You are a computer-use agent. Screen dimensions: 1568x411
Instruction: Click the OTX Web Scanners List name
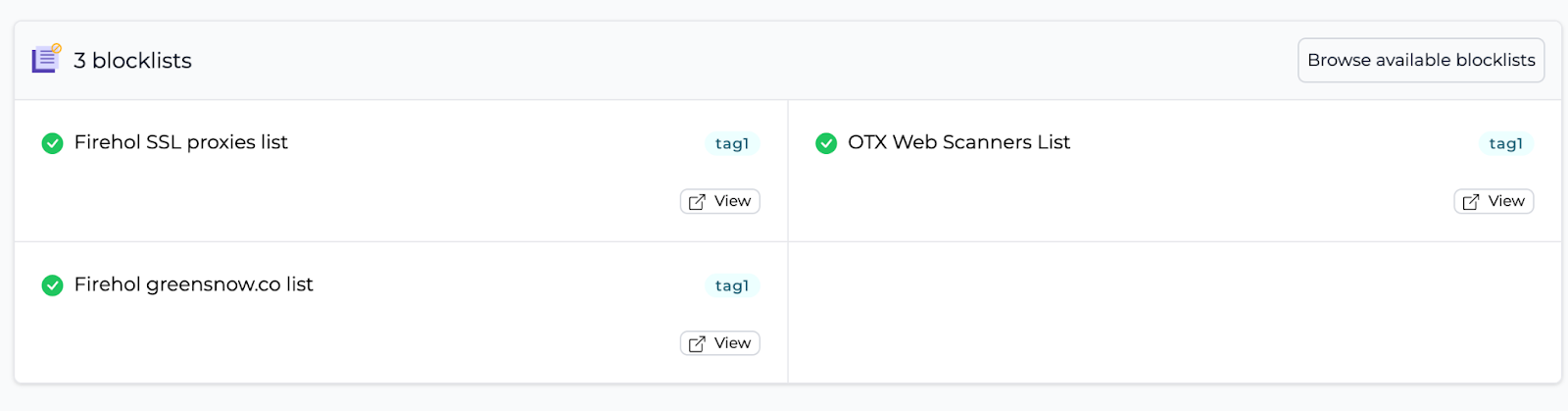(959, 142)
